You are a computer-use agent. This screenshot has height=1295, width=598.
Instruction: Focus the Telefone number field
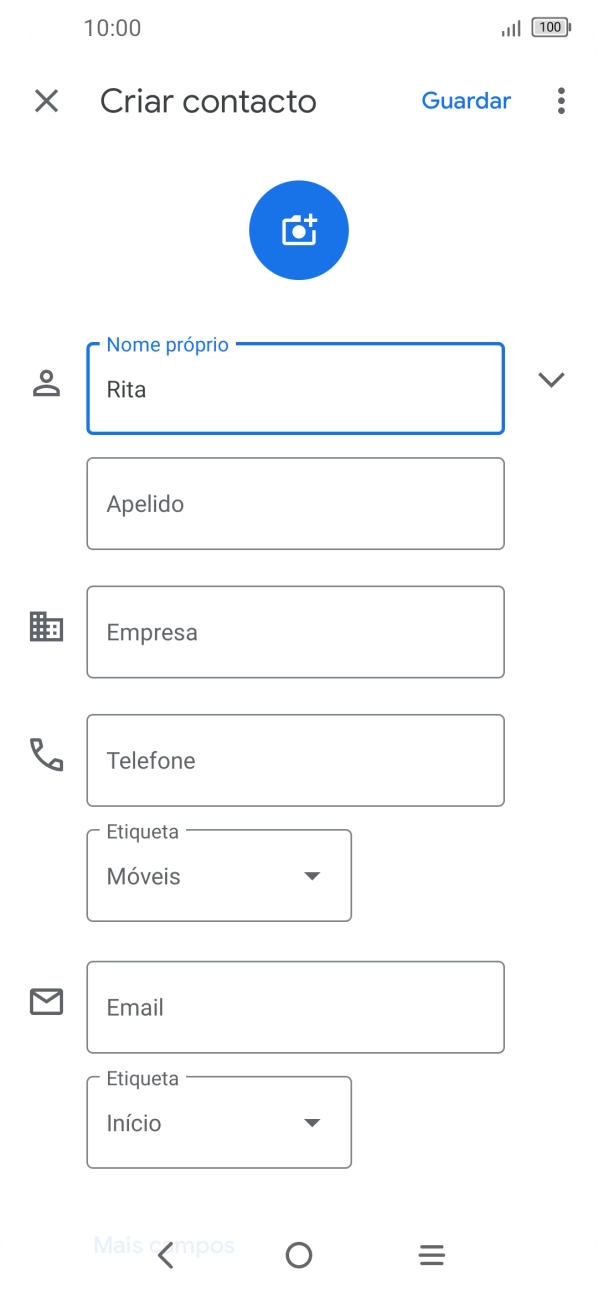295,760
